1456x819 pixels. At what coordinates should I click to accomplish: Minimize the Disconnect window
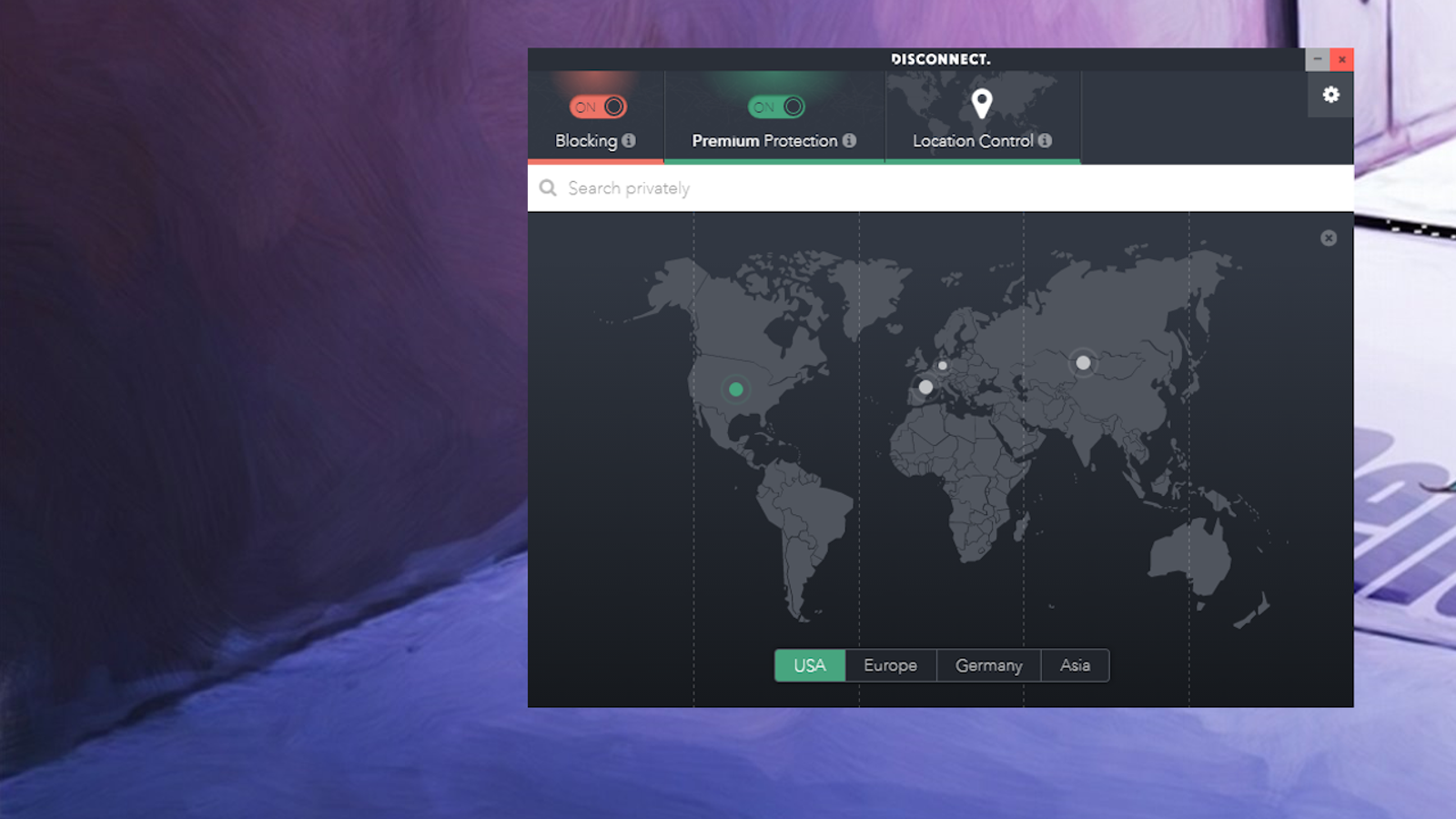tap(1317, 59)
